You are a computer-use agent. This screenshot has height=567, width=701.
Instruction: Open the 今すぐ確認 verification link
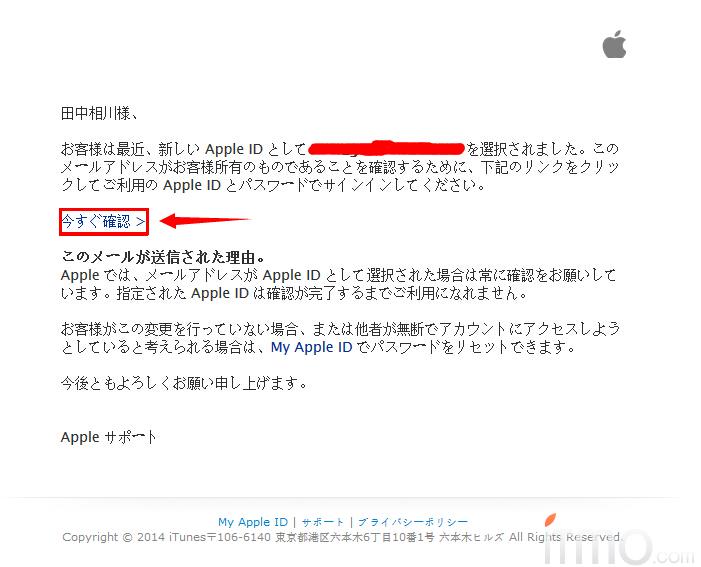click(103, 221)
